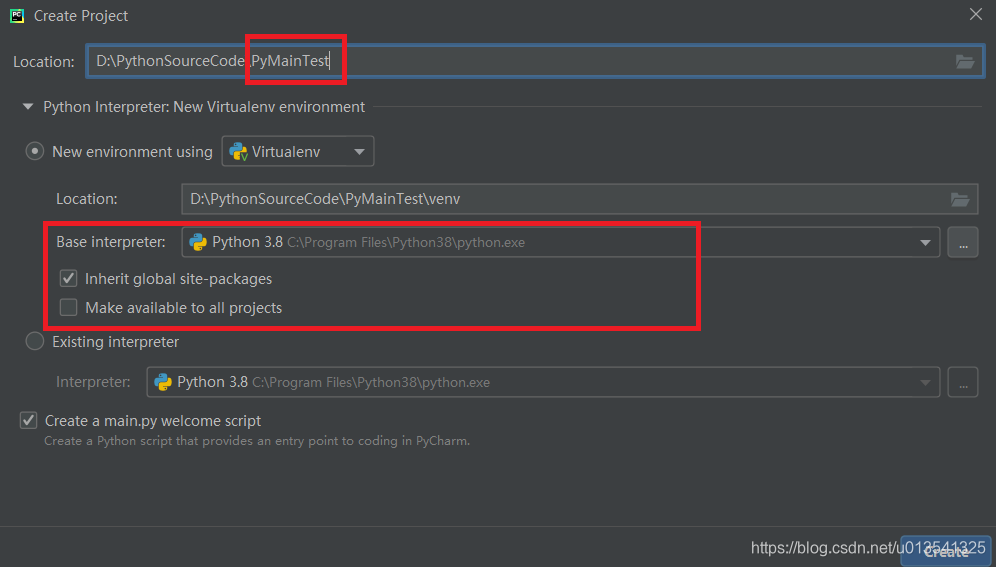Click the Python Interpreter section heading text
The width and height of the screenshot is (996, 567).
[204, 107]
